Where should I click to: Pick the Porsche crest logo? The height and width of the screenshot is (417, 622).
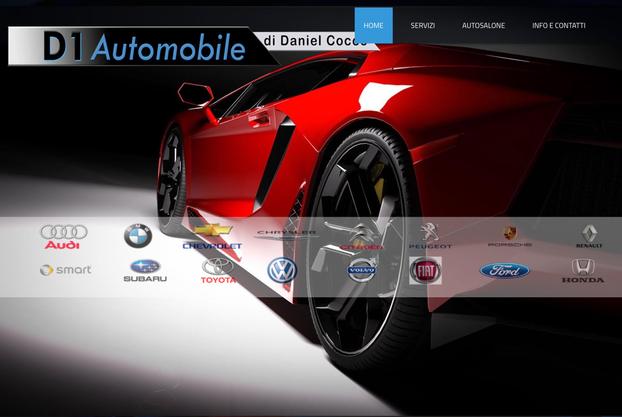(510, 236)
